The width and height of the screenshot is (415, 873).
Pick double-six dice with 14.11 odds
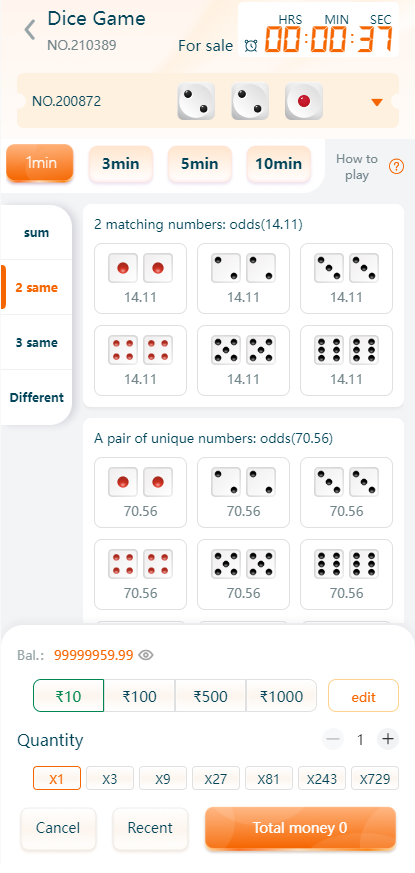346,360
